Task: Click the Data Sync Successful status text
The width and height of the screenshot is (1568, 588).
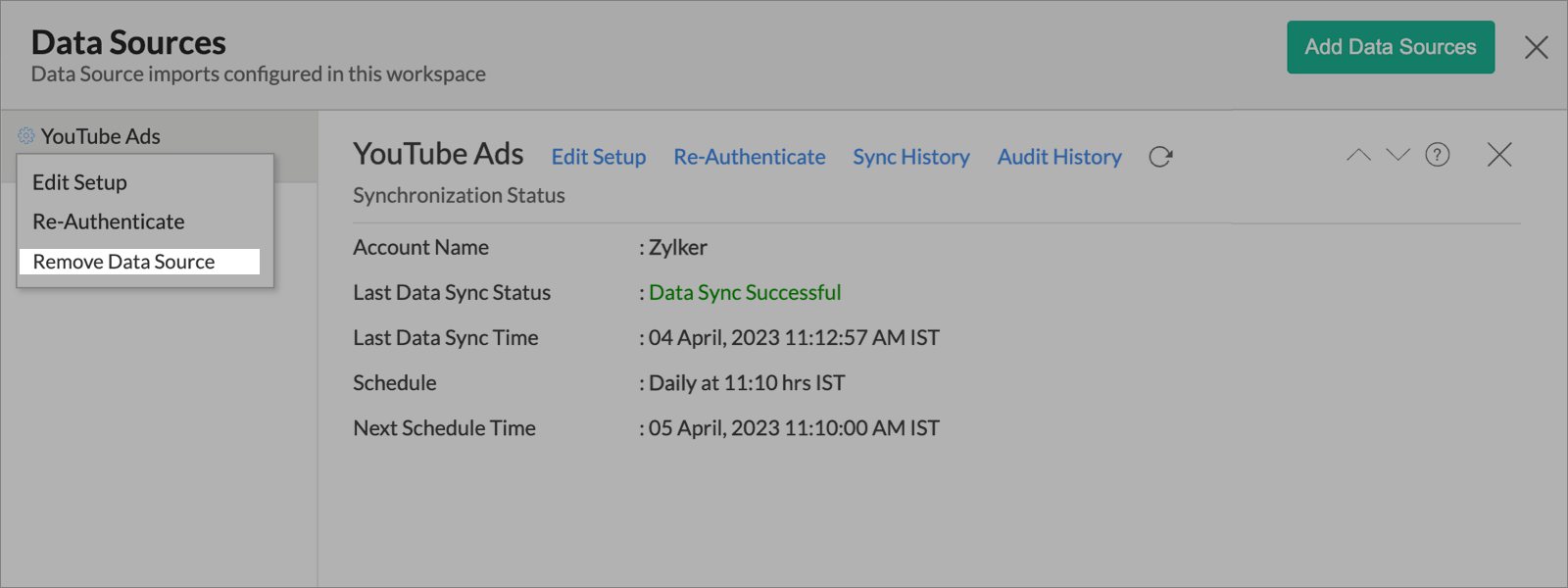Action: (x=745, y=292)
